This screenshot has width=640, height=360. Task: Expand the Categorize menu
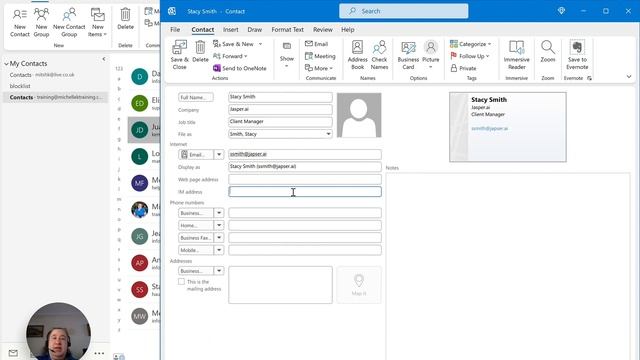471,44
